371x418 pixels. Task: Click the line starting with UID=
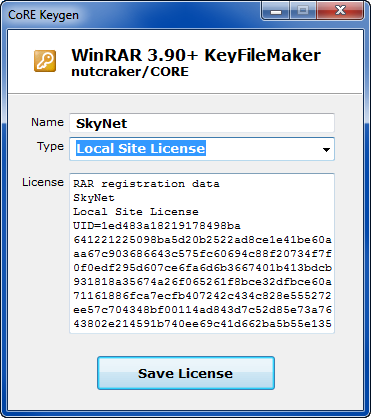coord(157,226)
